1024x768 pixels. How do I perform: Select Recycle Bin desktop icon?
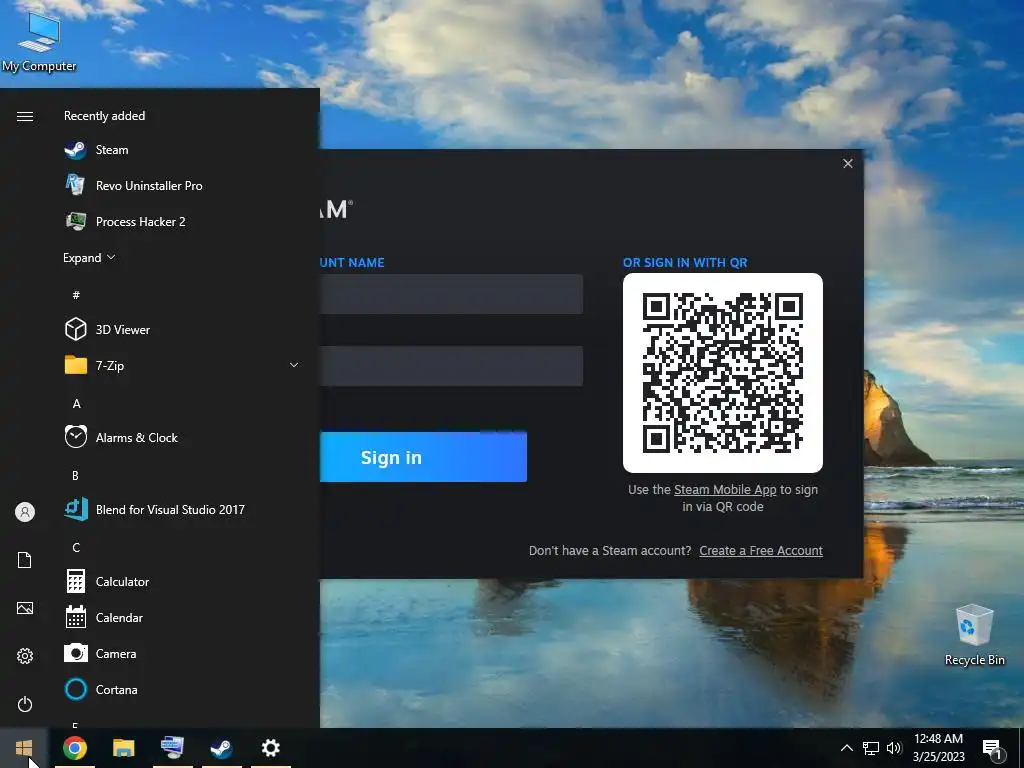click(x=974, y=635)
